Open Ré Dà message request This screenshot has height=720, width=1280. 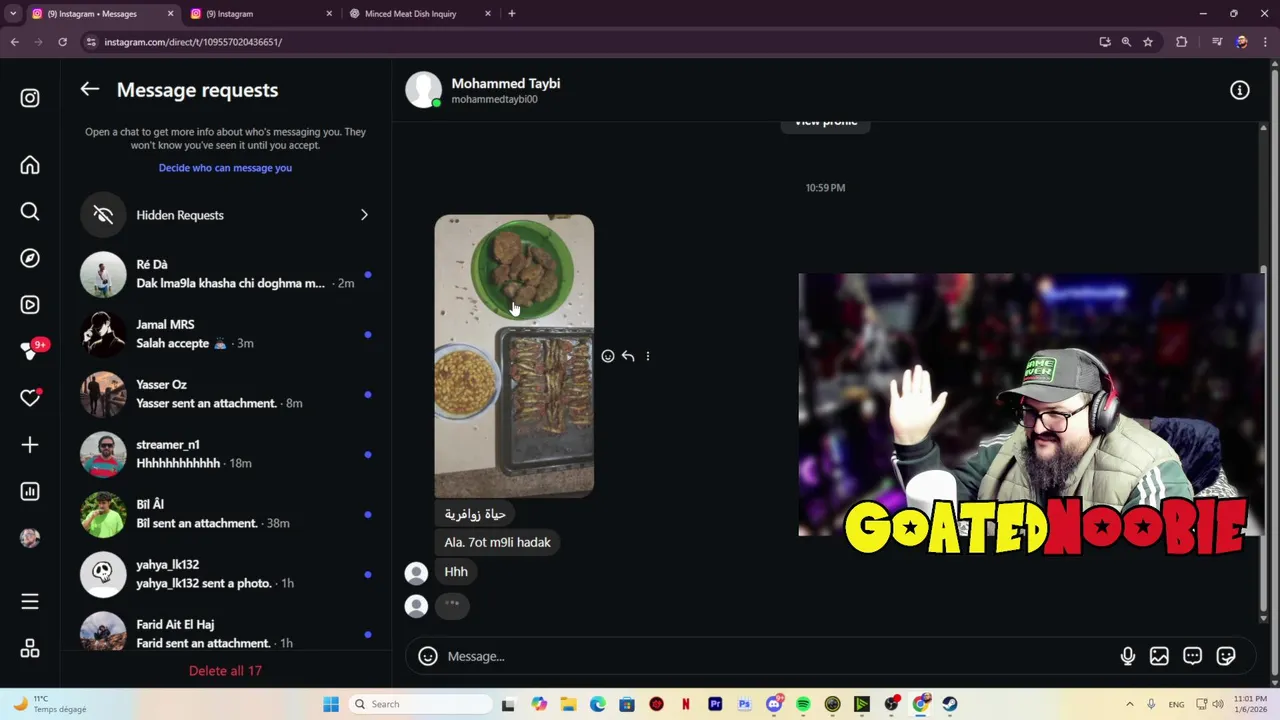click(x=226, y=274)
